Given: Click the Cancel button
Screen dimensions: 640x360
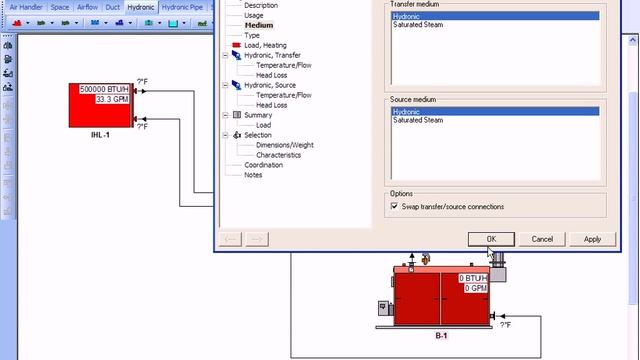Looking at the screenshot, I should (542, 239).
